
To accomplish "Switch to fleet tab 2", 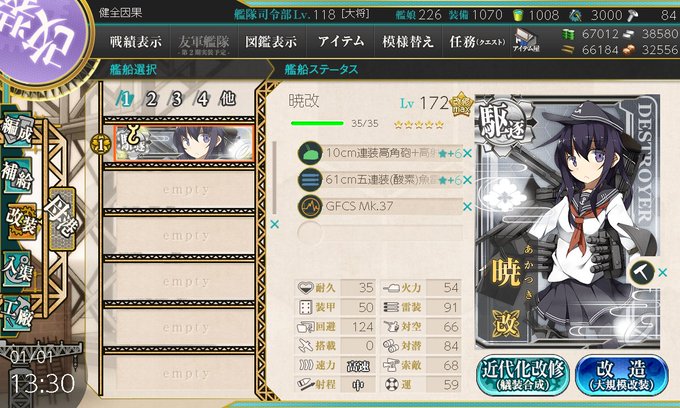I will (x=151, y=99).
